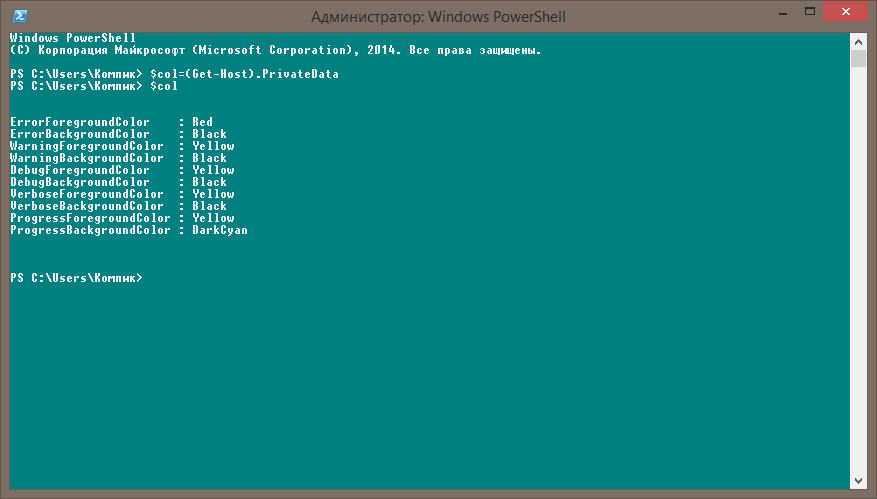Click the '$col=(Get-Host).PrivateData' command
Image resolution: width=877 pixels, height=499 pixels.
[244, 74]
